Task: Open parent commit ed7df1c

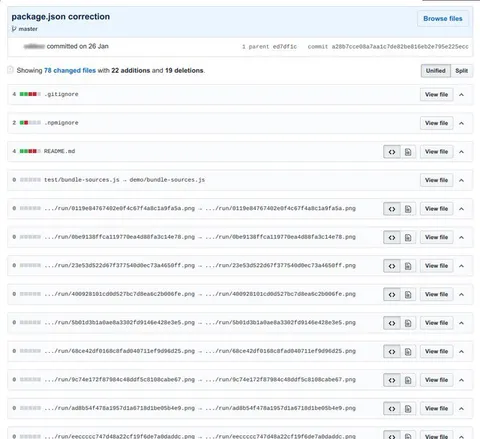Action: pyautogui.click(x=285, y=47)
